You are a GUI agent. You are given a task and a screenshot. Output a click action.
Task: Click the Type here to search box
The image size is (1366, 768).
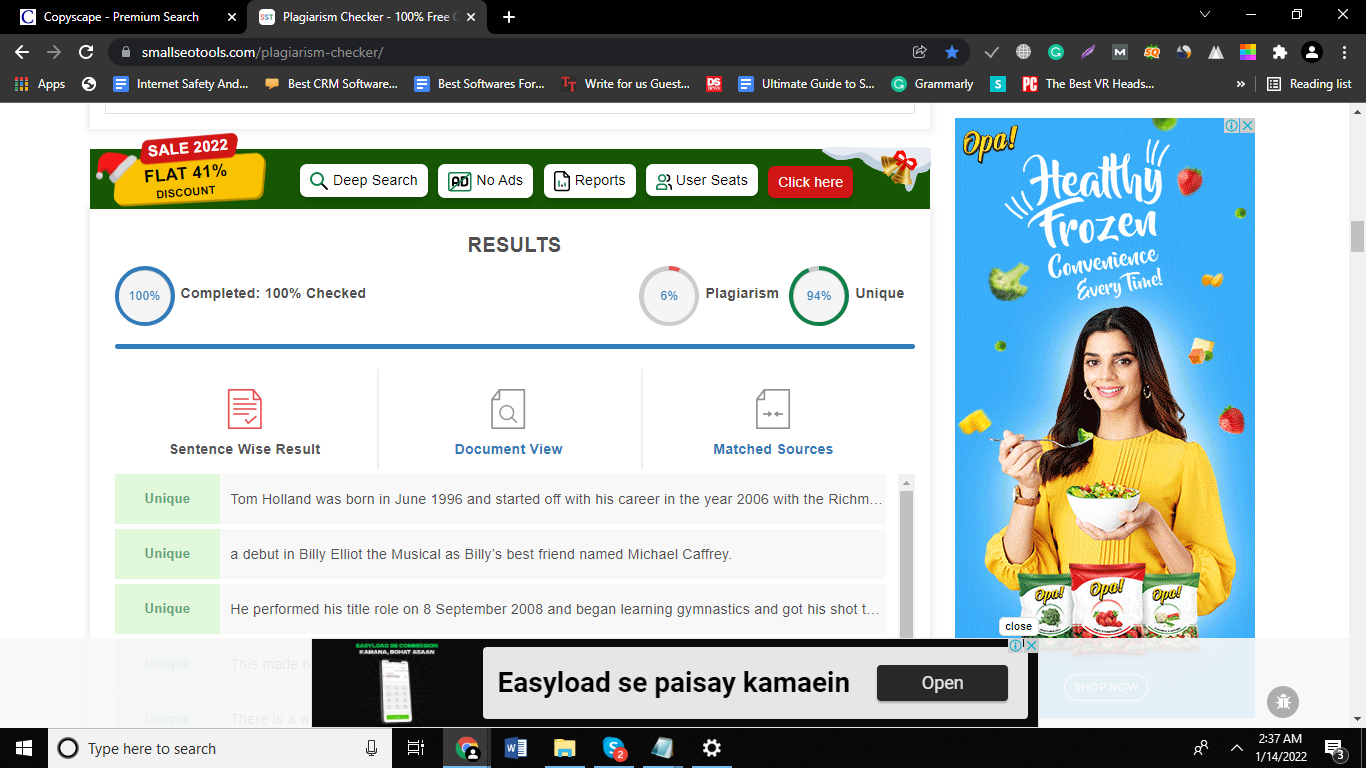click(x=220, y=748)
